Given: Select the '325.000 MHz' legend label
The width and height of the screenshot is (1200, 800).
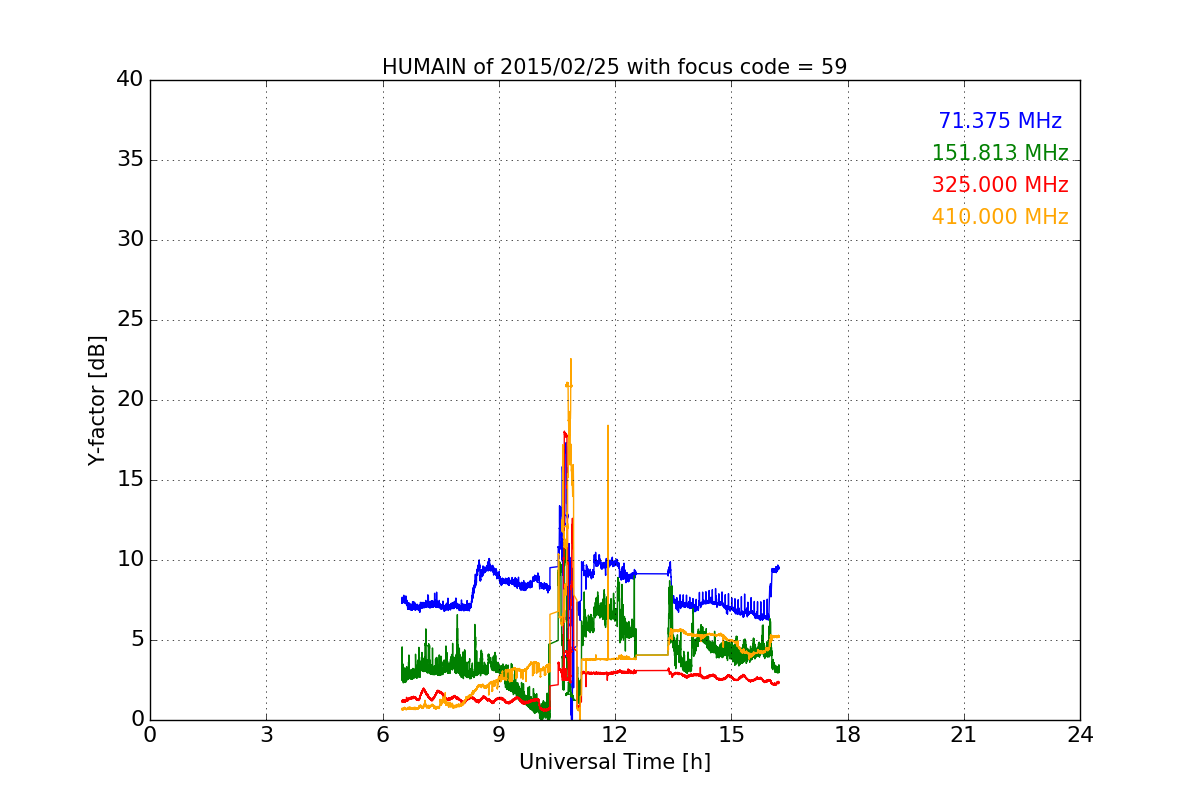Looking at the screenshot, I should pos(1000,185).
